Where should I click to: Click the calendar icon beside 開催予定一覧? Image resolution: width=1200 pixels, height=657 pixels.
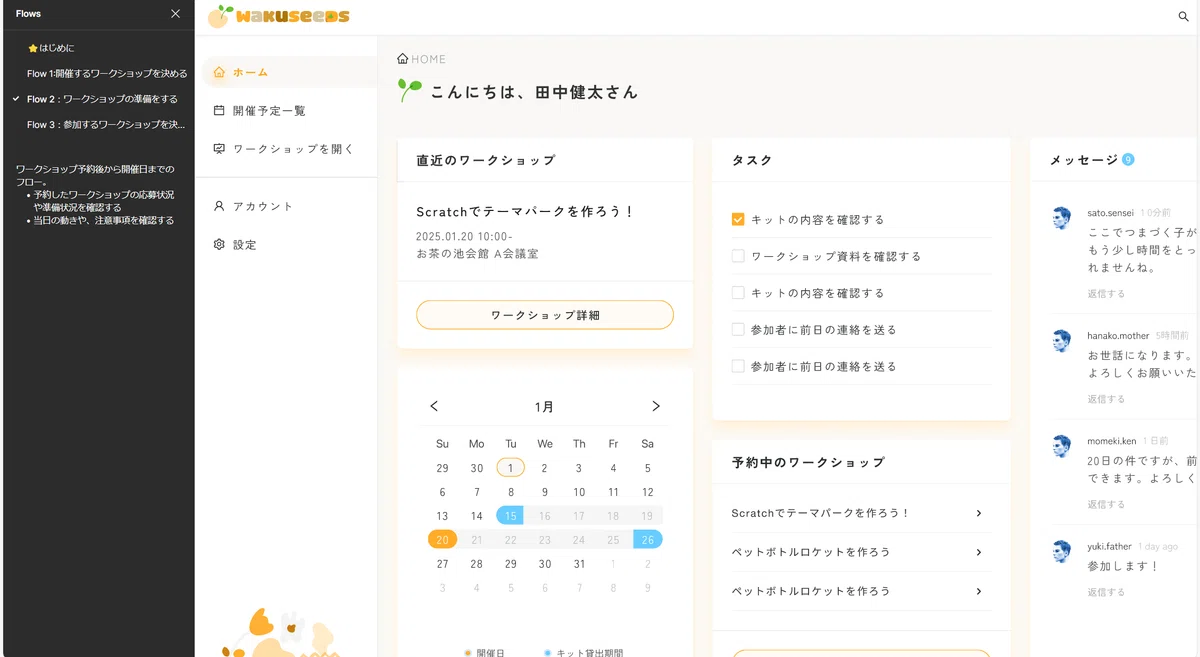point(219,111)
